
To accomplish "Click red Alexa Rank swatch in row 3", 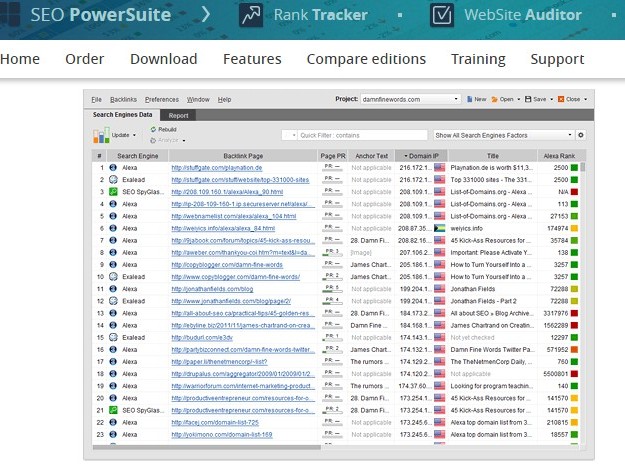I will pyautogui.click(x=574, y=192).
